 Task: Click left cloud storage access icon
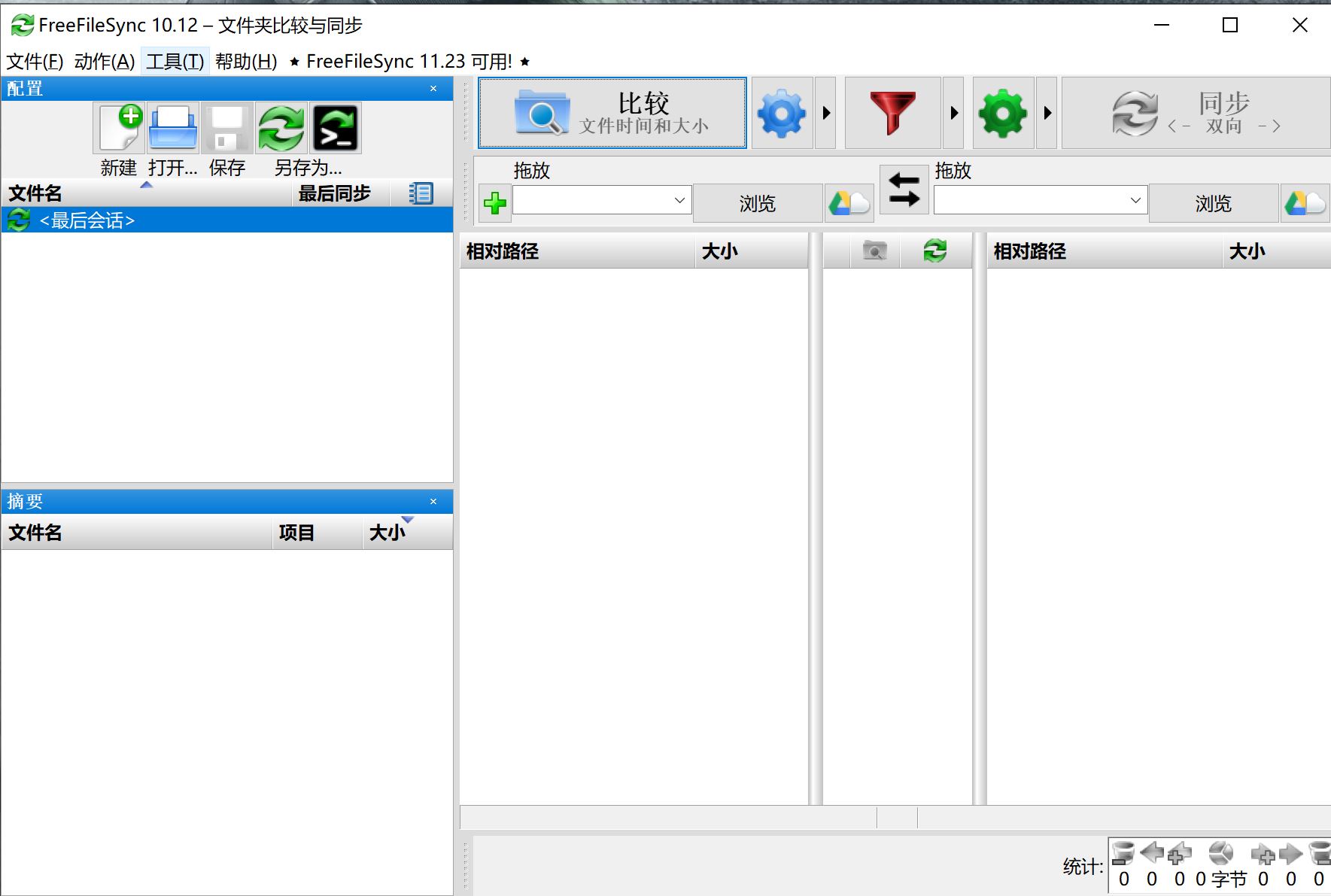(x=849, y=203)
